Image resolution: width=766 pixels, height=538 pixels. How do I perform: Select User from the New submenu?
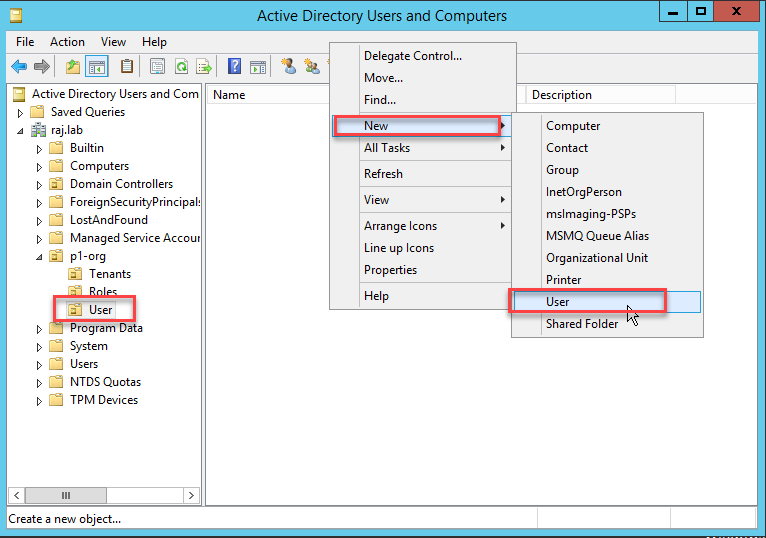(x=607, y=302)
